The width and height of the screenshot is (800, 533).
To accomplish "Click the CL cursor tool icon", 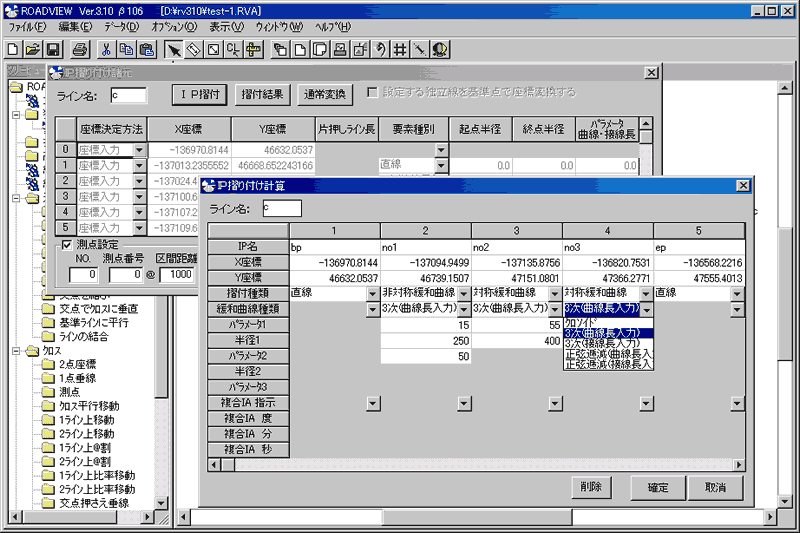I will pyautogui.click(x=233, y=49).
